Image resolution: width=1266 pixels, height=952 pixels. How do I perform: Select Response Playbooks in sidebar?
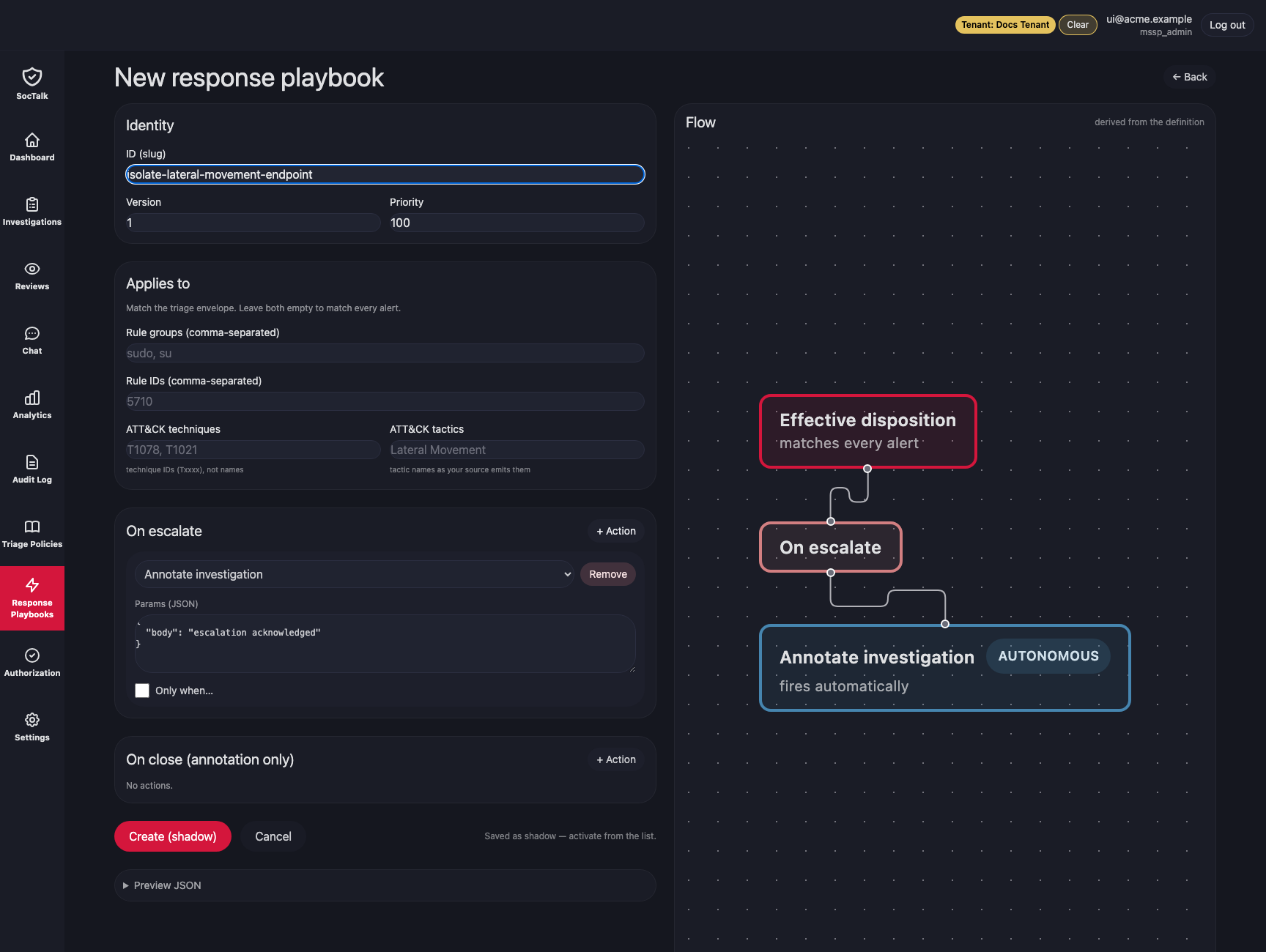[x=32, y=598]
